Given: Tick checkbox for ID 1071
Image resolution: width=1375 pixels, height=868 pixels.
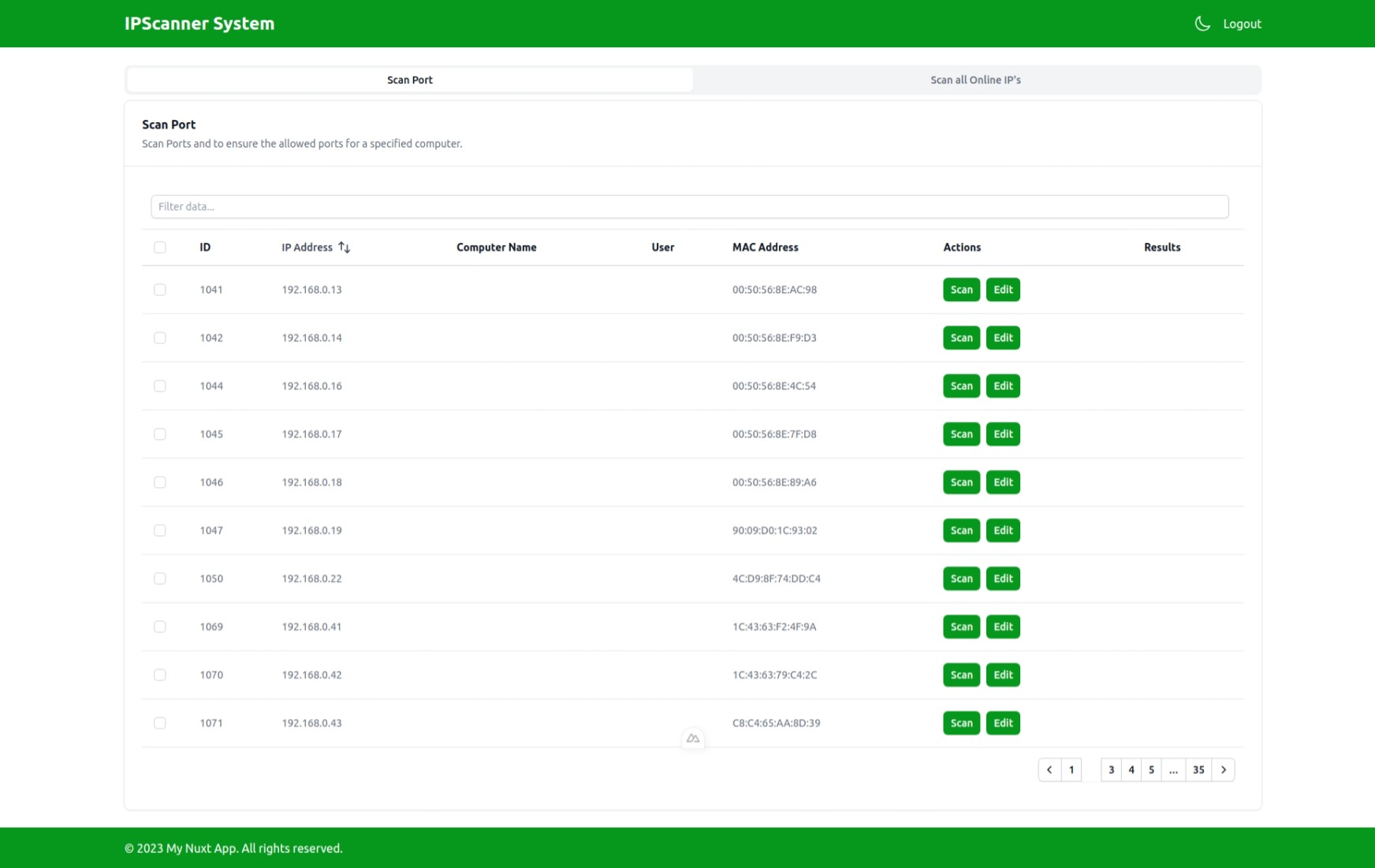Looking at the screenshot, I should click(x=160, y=723).
